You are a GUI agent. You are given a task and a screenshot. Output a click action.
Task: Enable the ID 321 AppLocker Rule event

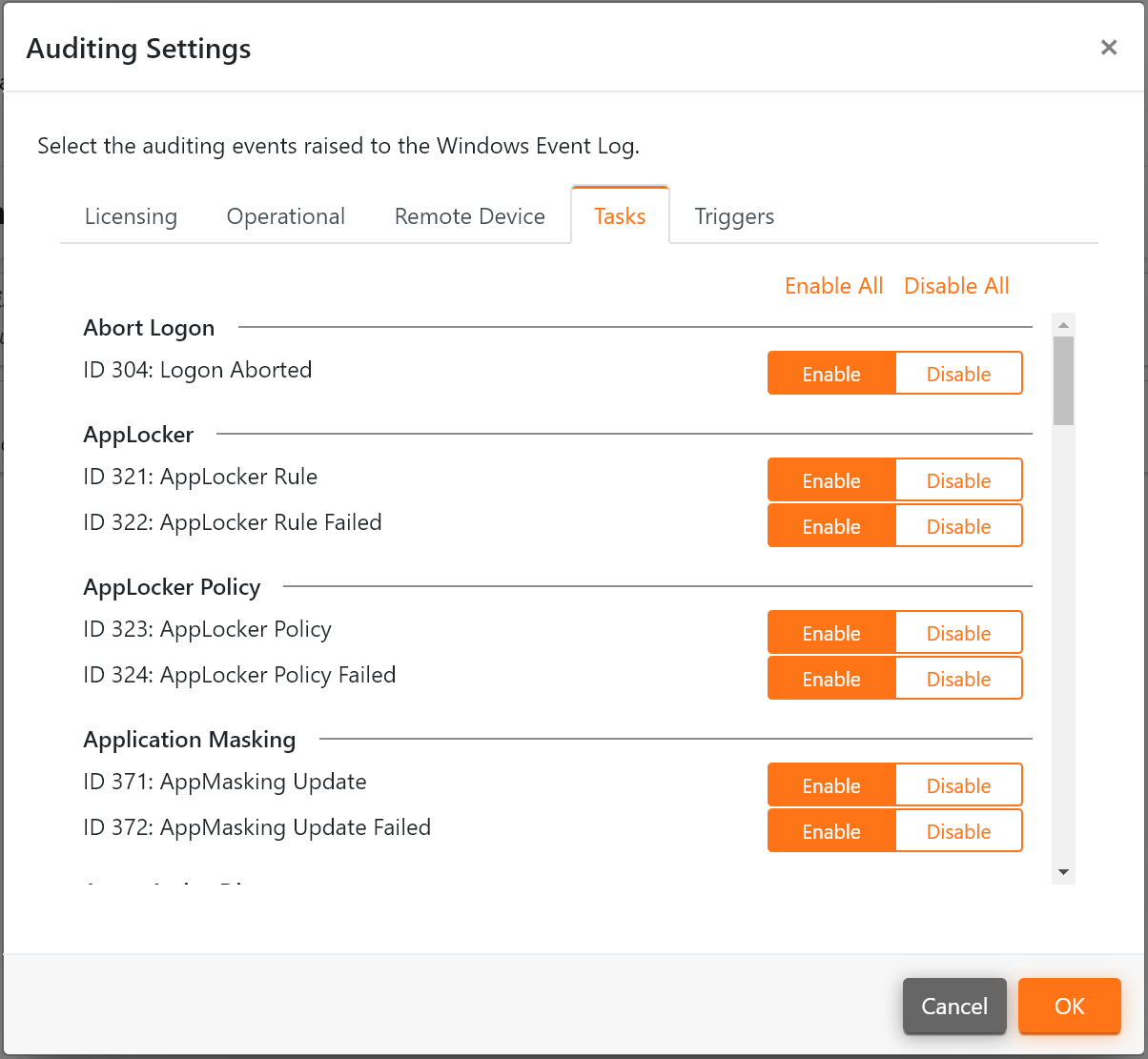(x=830, y=480)
